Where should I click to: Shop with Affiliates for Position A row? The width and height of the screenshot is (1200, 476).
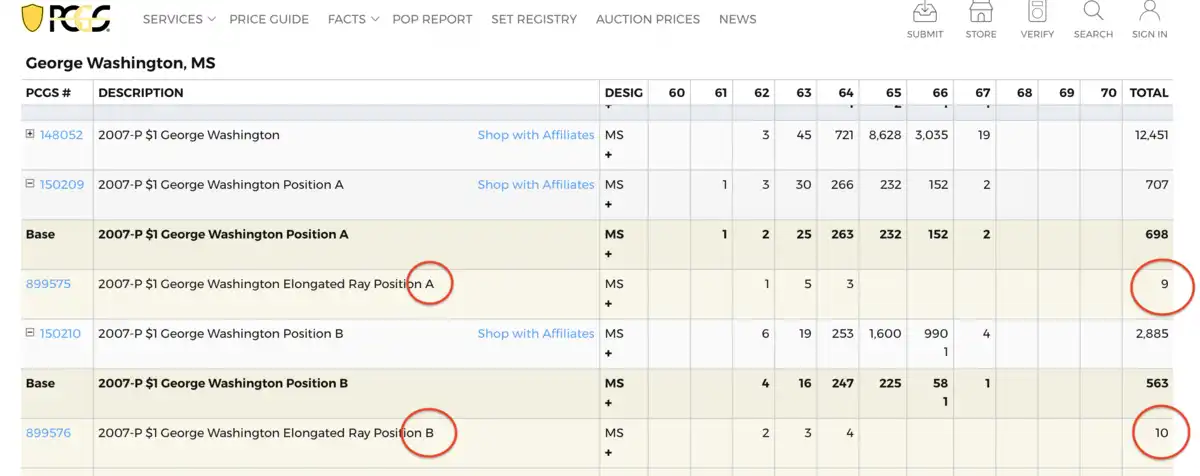point(536,185)
